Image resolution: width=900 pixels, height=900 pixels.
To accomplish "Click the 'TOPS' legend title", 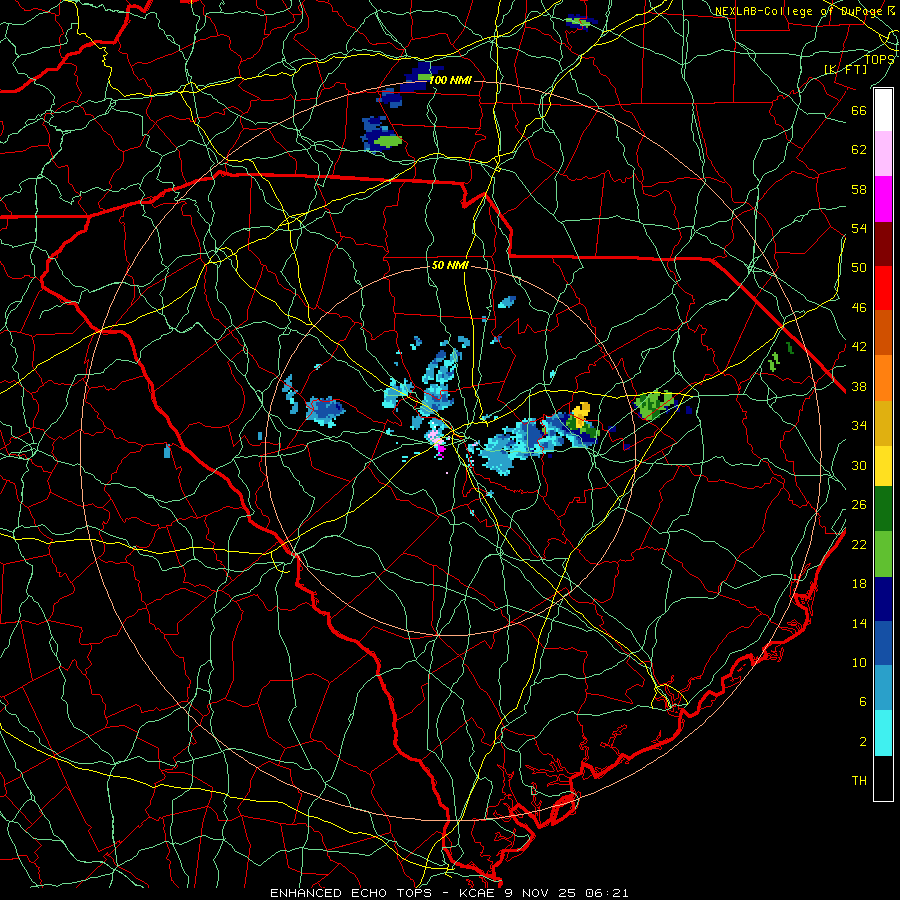I will click(x=879, y=59).
